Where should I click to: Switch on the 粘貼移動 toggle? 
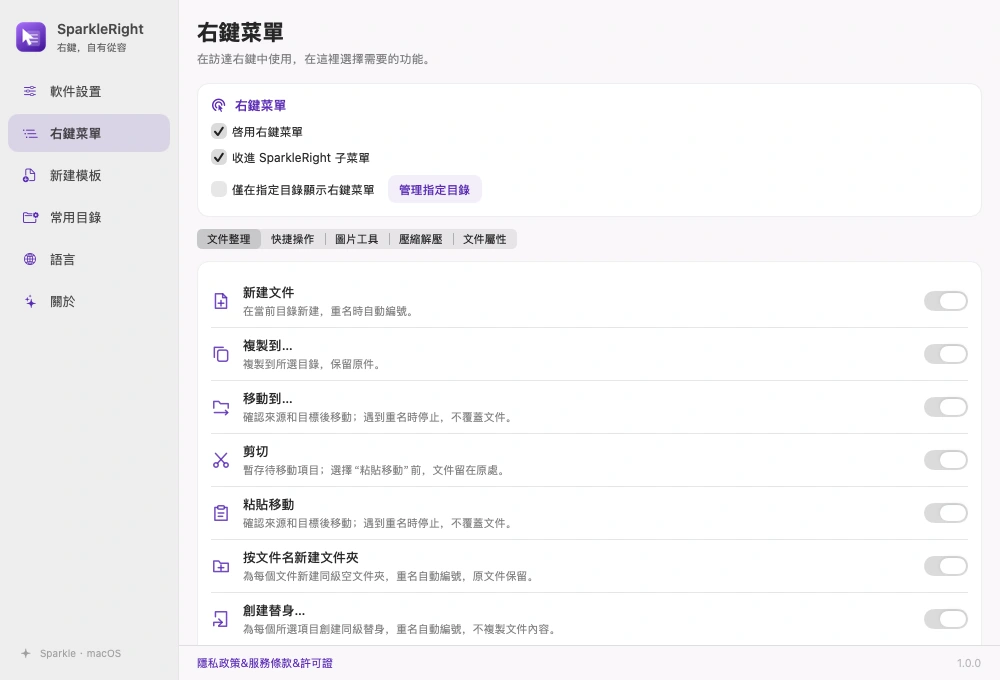pos(946,513)
